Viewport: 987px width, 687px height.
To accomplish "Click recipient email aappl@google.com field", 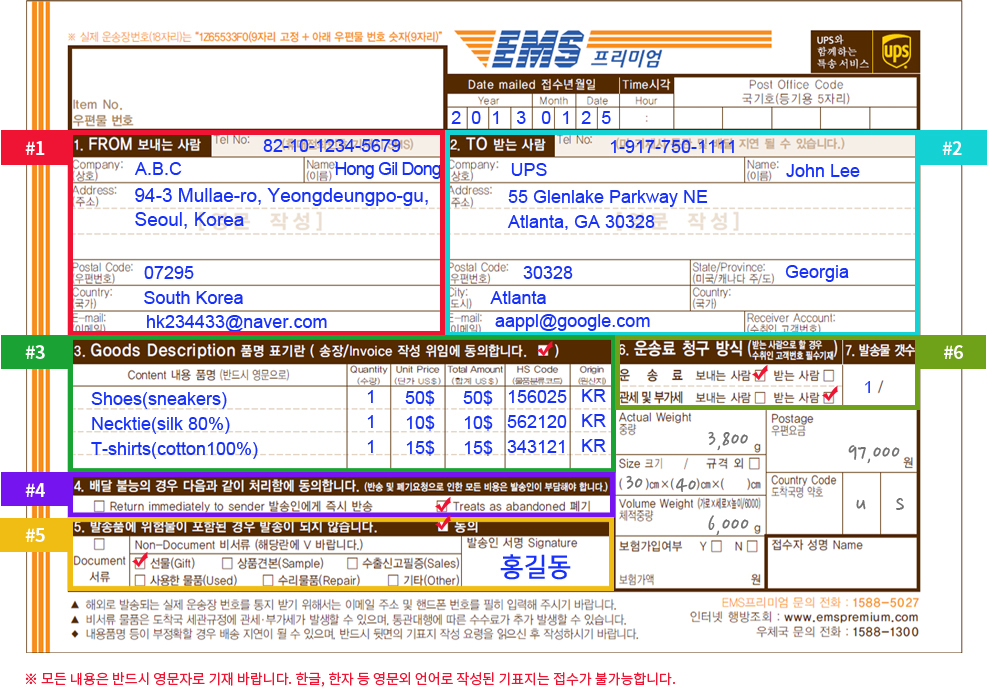I will [572, 321].
